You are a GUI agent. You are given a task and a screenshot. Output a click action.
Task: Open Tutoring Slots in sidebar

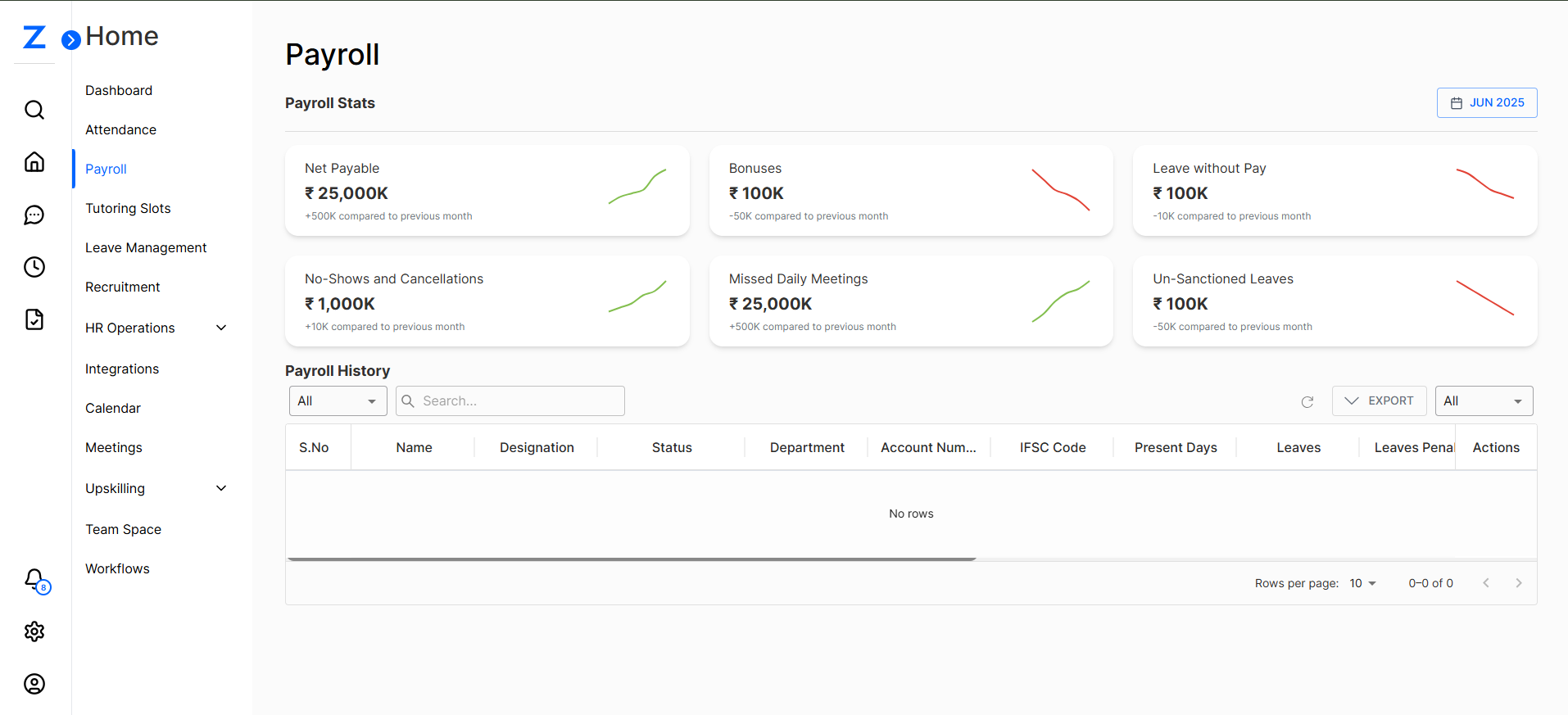[128, 208]
